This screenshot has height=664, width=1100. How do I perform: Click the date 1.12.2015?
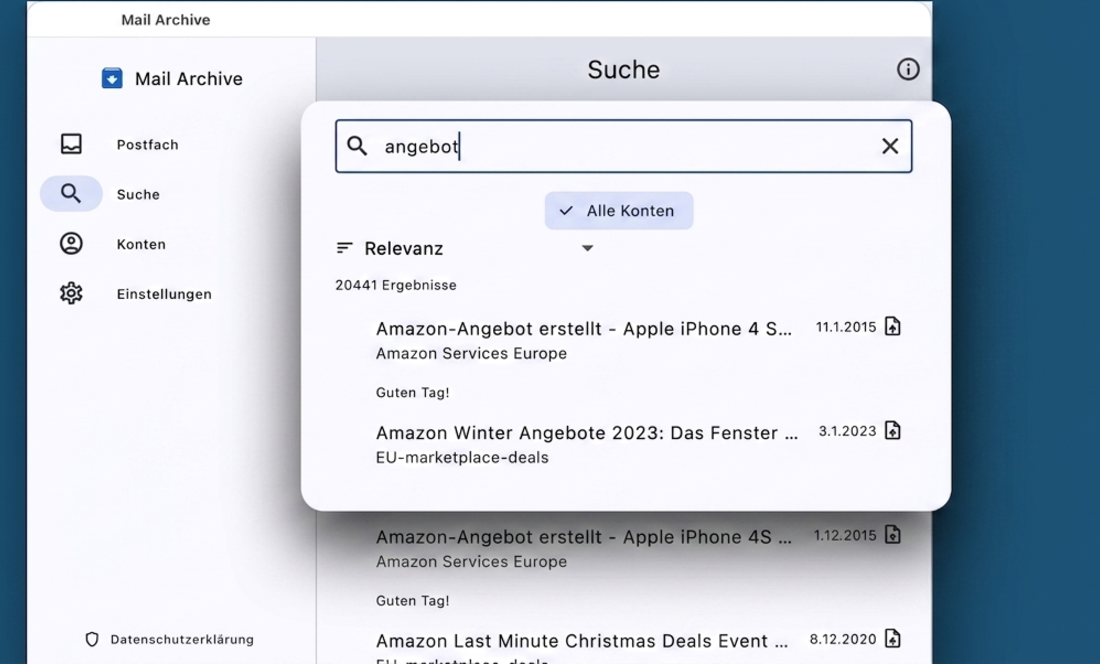(845, 536)
